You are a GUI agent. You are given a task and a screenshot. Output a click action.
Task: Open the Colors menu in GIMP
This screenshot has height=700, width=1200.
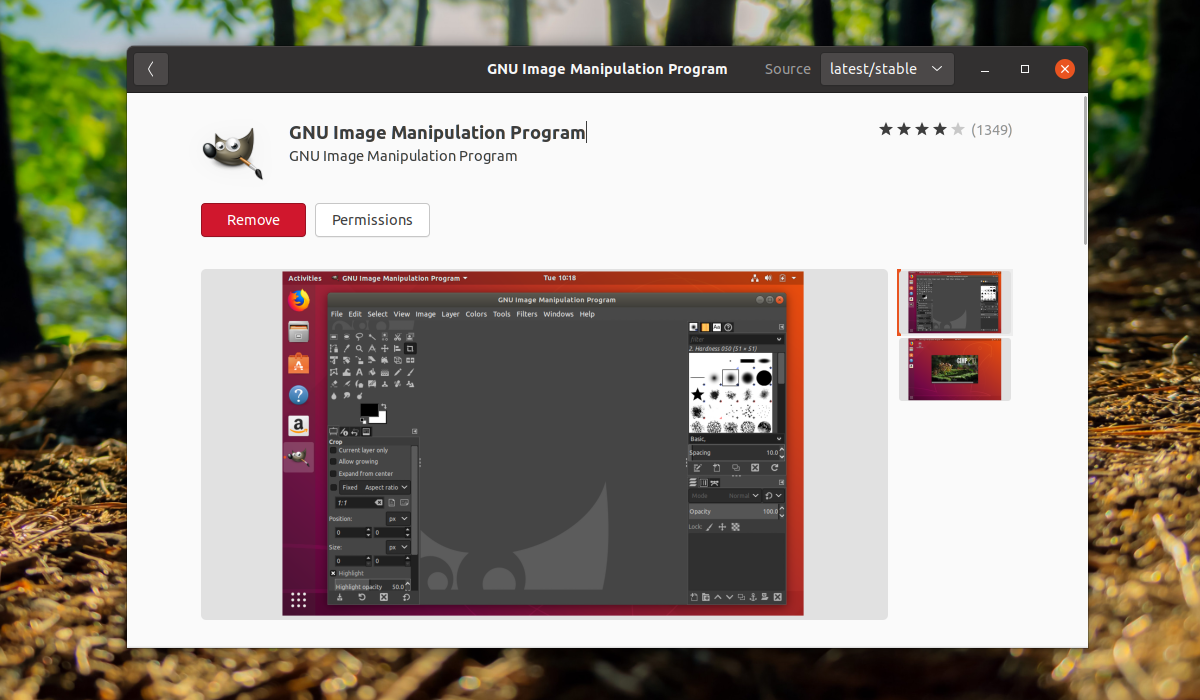pos(476,314)
